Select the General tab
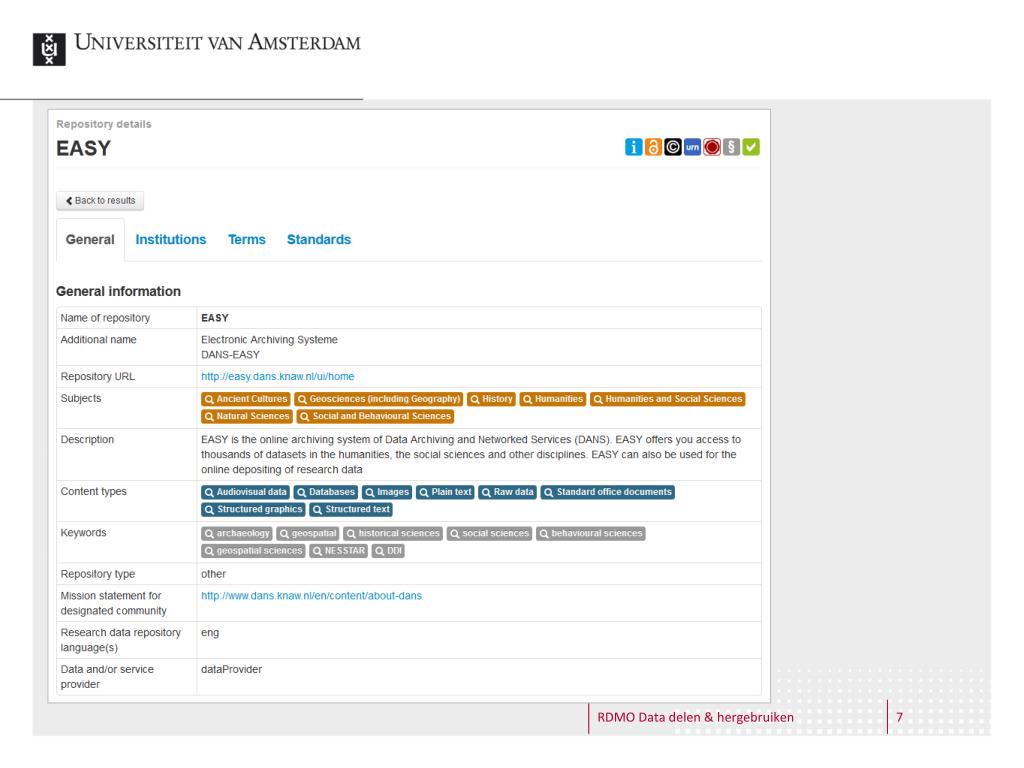This screenshot has width=1024, height=768. [x=90, y=240]
